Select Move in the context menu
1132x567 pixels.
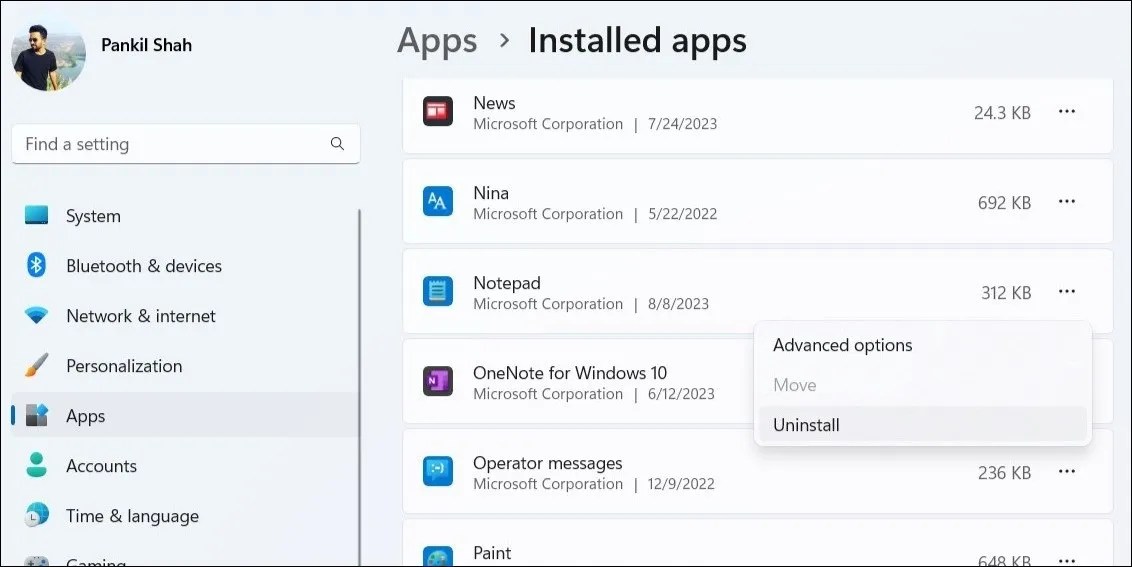point(923,385)
